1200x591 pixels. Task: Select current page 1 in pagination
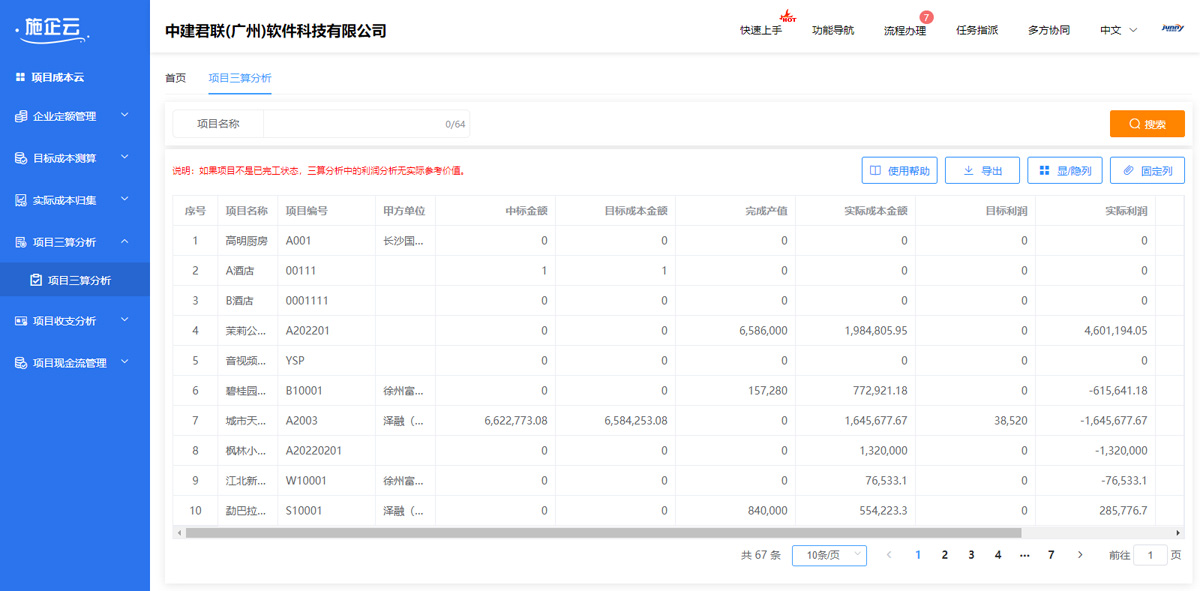pyautogui.click(x=918, y=555)
